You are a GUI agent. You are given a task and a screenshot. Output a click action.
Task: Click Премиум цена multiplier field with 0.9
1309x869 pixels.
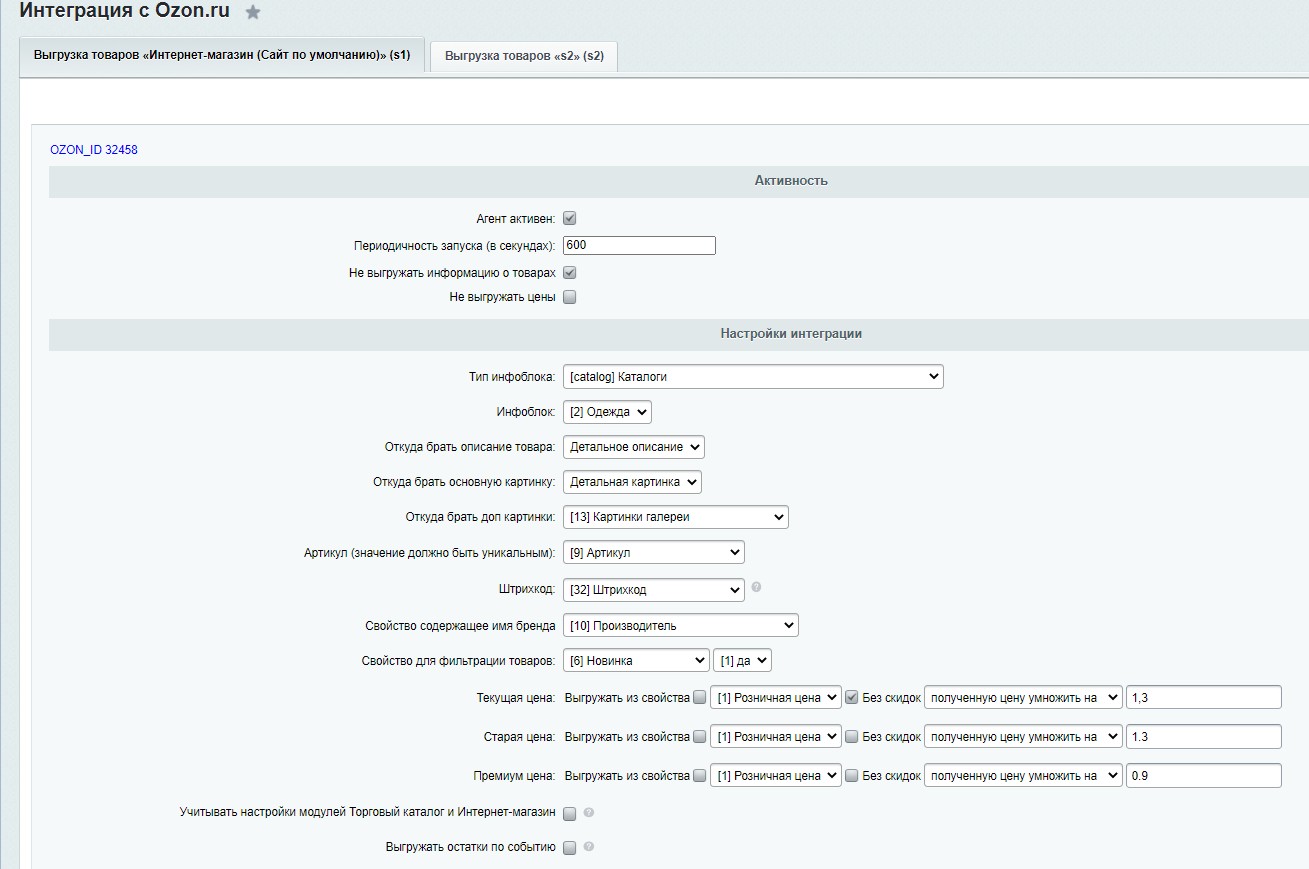(1203, 776)
